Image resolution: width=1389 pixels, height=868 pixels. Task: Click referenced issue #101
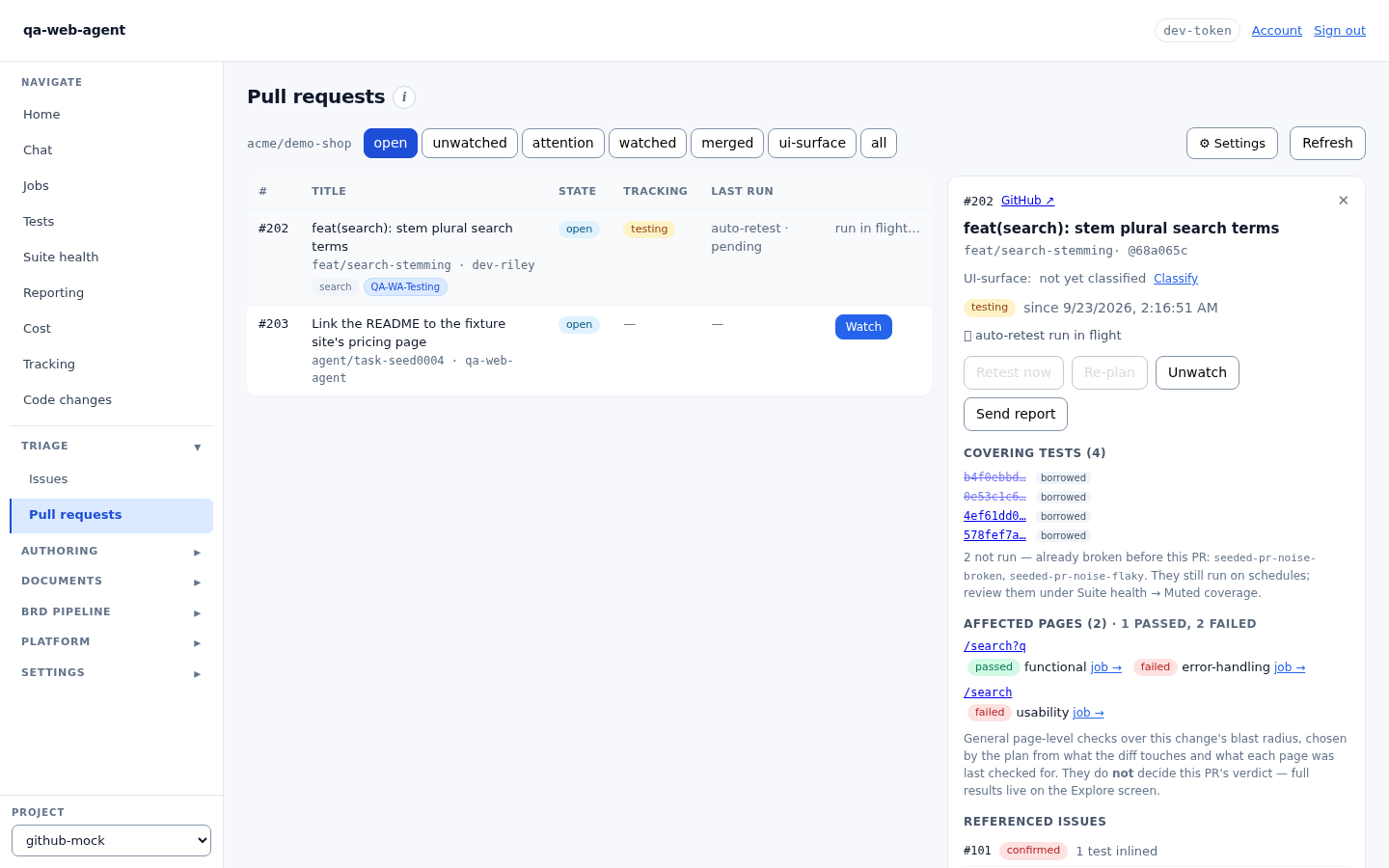(977, 851)
